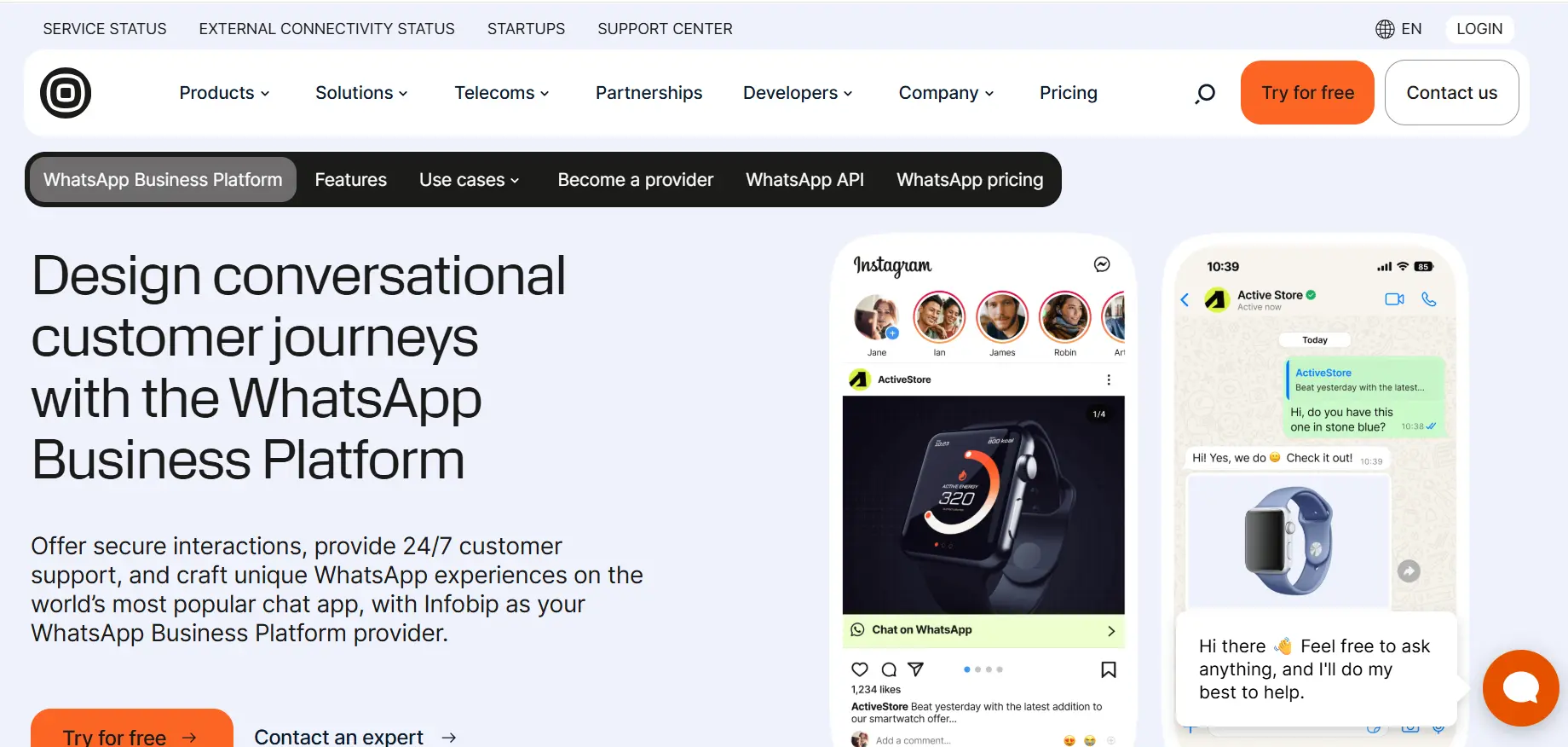Open the site search magnifier

click(x=1204, y=93)
